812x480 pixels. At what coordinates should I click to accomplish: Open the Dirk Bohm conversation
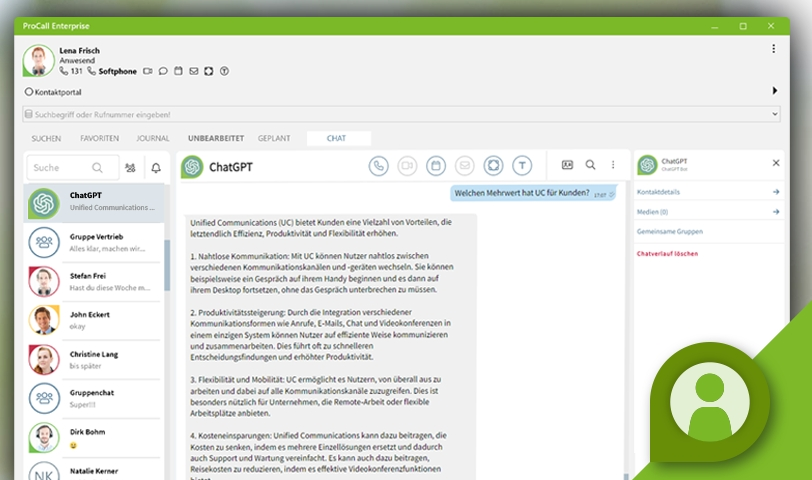coord(94,438)
